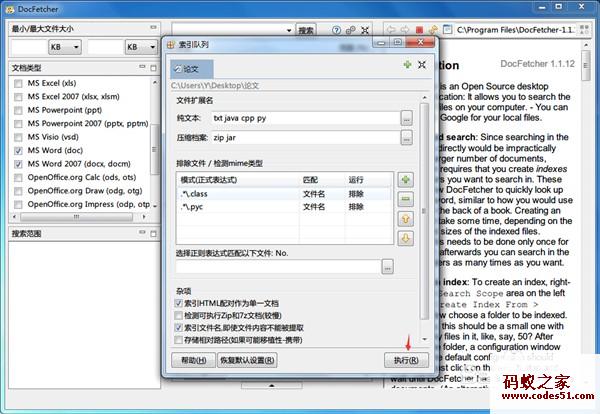This screenshot has height=414, width=600.
Task: Click the regex test file path field
Action: pyautogui.click(x=278, y=267)
